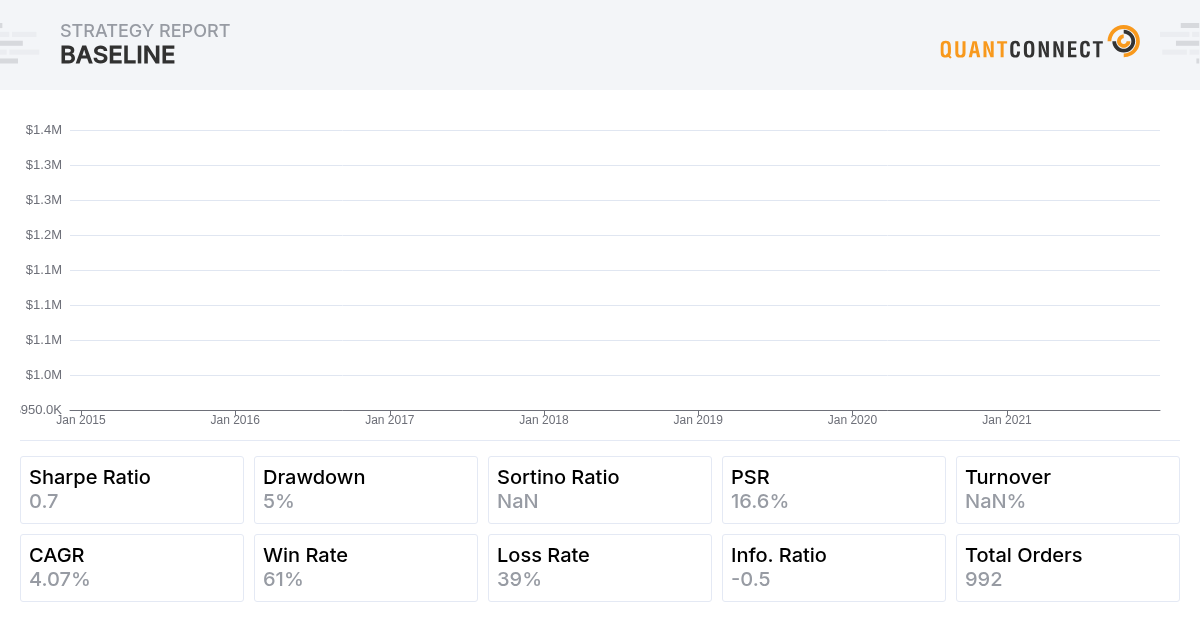Click the decorative lines icon top-right corner

tap(1180, 42)
